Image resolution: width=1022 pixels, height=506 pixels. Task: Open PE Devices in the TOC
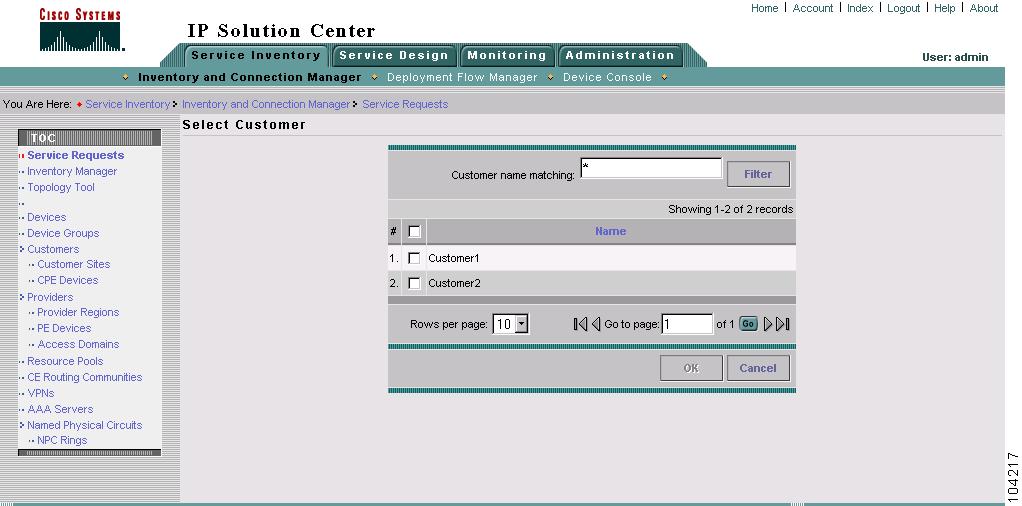click(64, 329)
